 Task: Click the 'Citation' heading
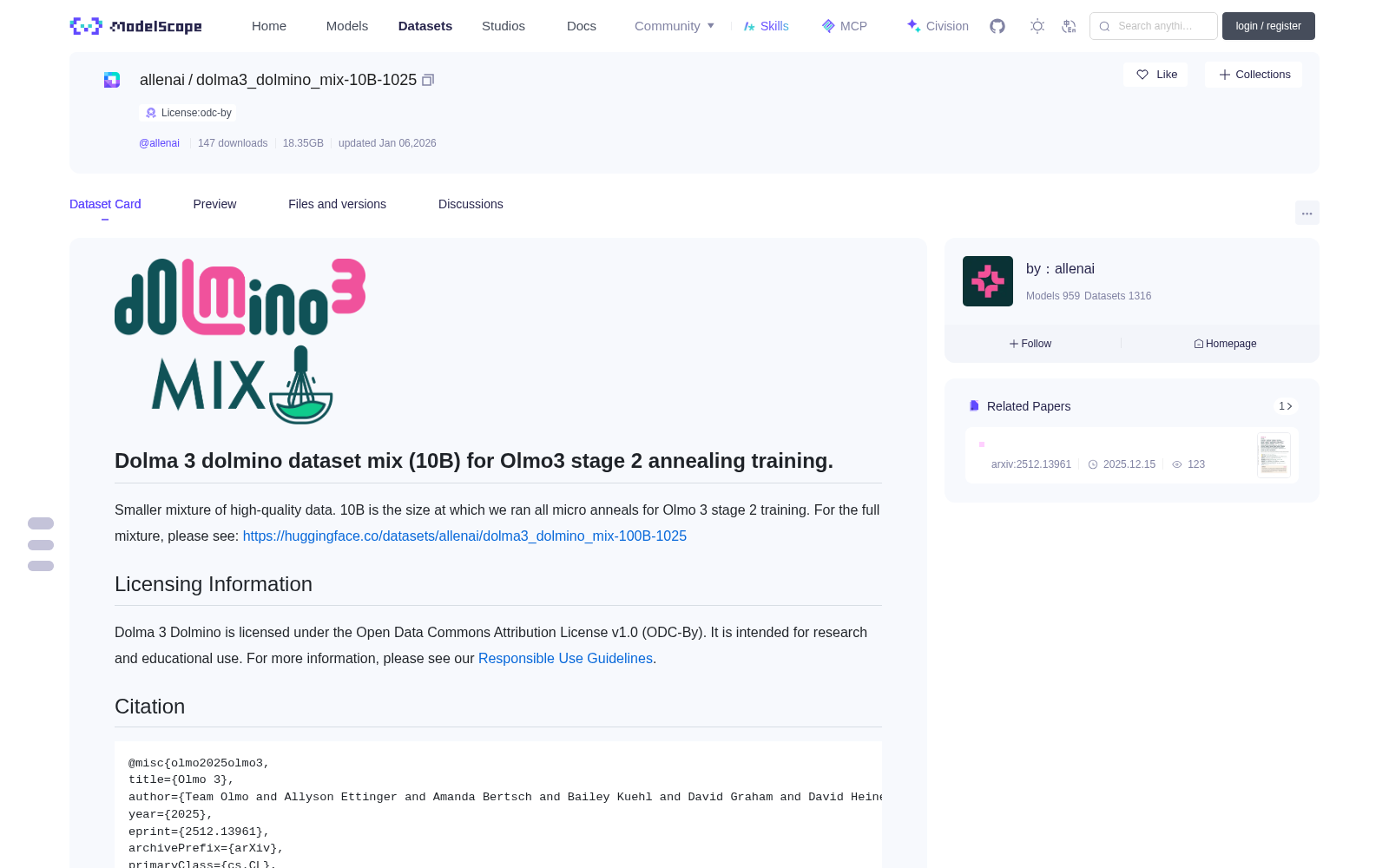pyautogui.click(x=149, y=707)
